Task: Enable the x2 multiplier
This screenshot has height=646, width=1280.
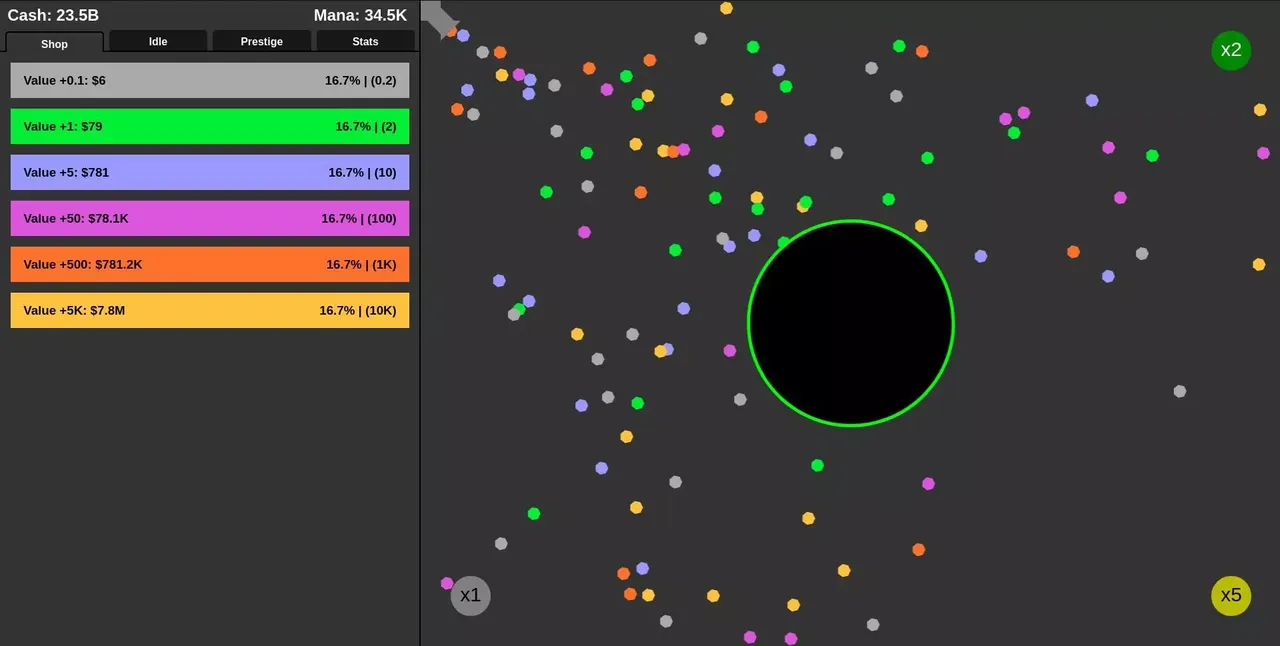Action: [1231, 50]
